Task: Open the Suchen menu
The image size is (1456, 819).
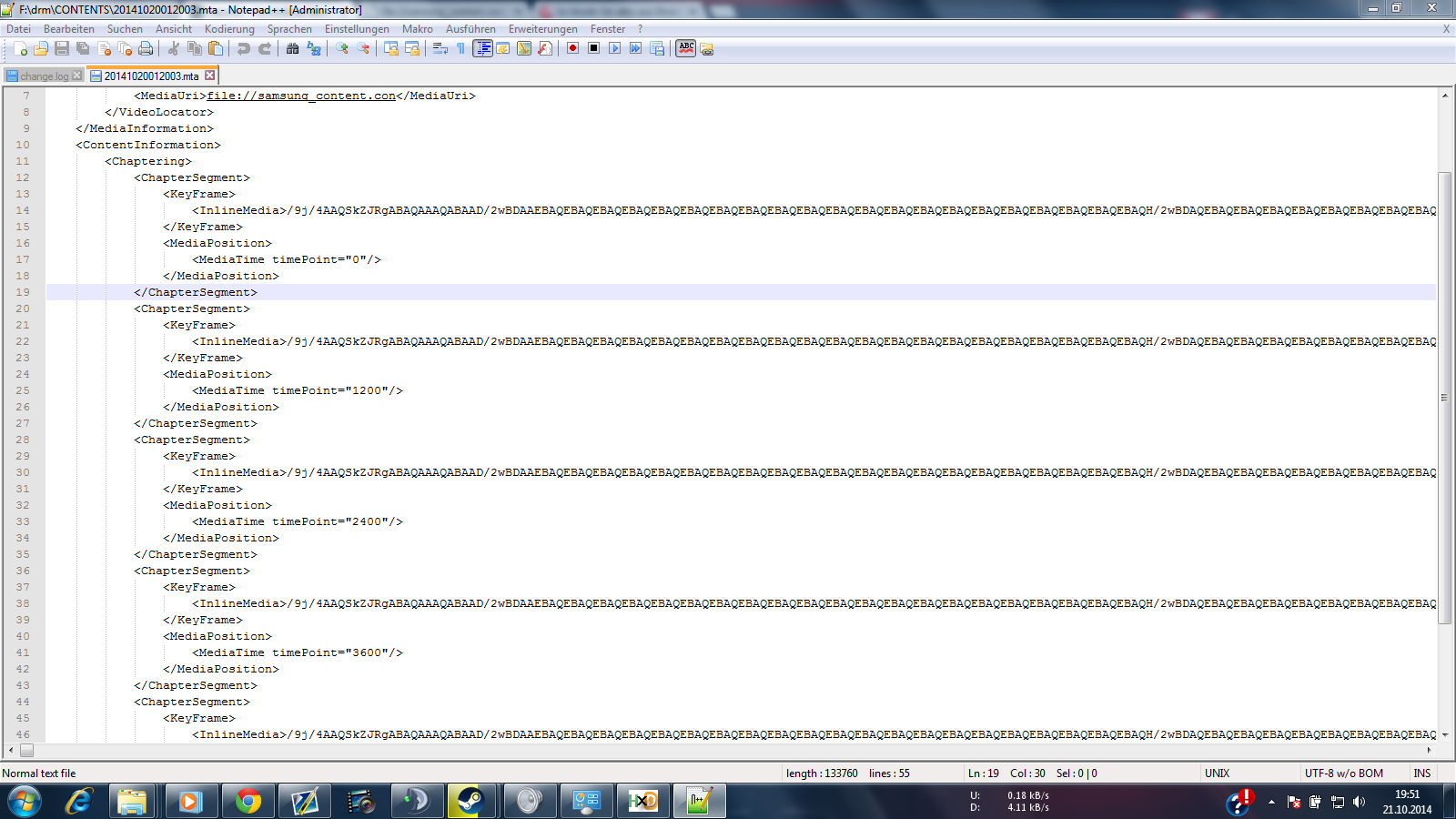Action: coord(125,29)
